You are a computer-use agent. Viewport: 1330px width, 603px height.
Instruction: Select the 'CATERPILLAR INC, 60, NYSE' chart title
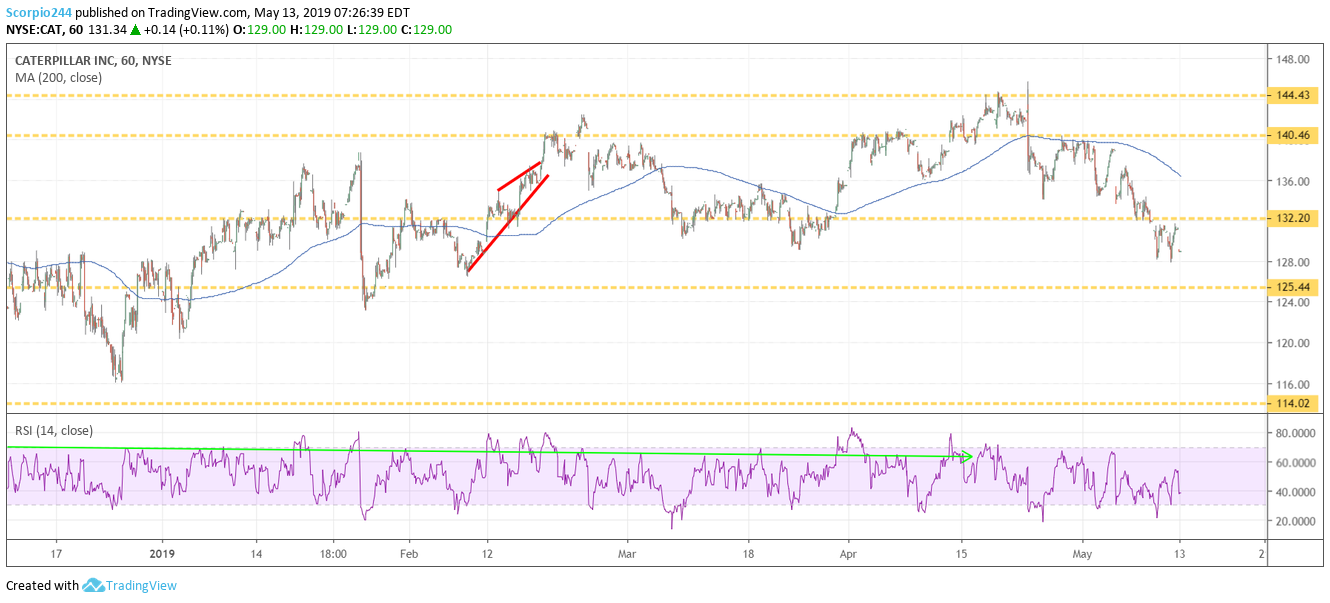pos(93,60)
